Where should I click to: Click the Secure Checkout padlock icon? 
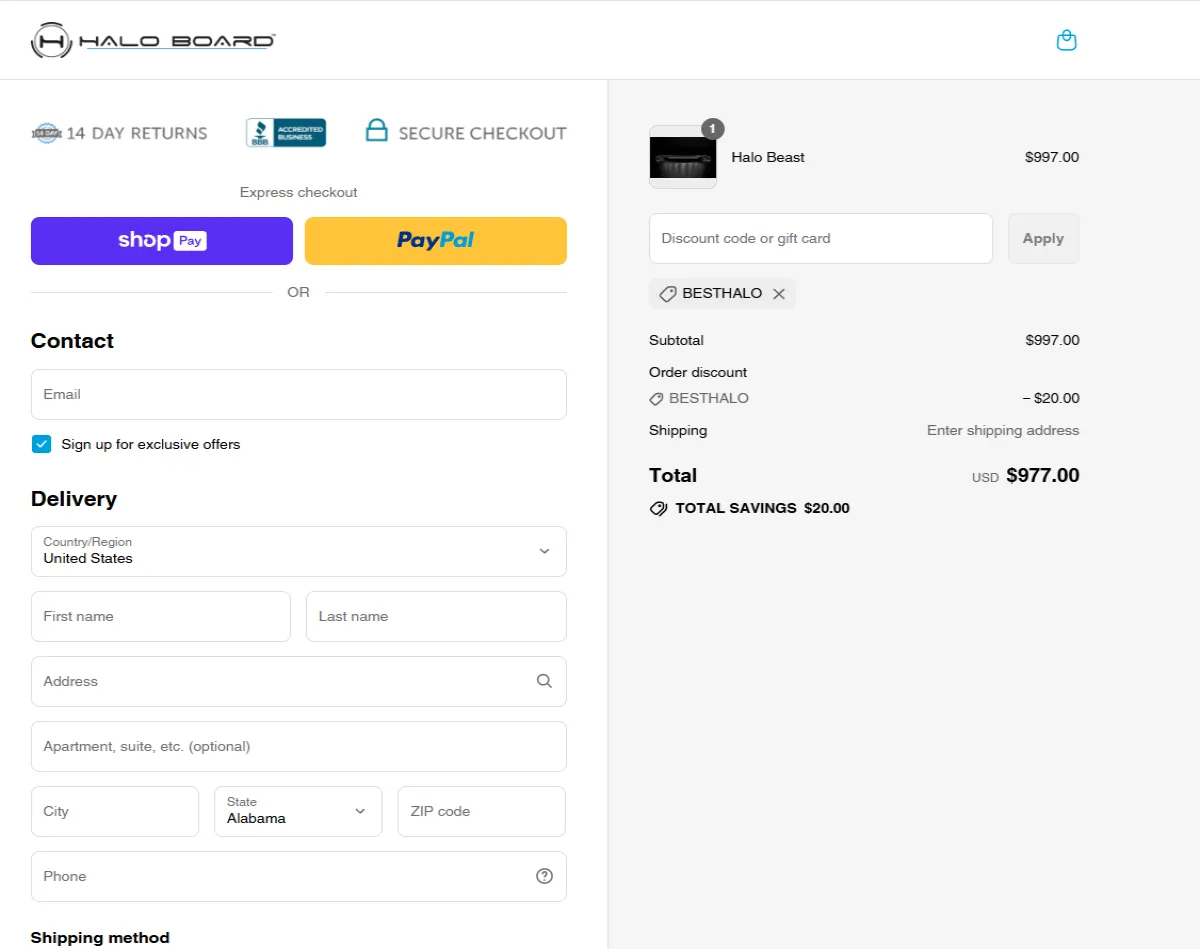376,130
